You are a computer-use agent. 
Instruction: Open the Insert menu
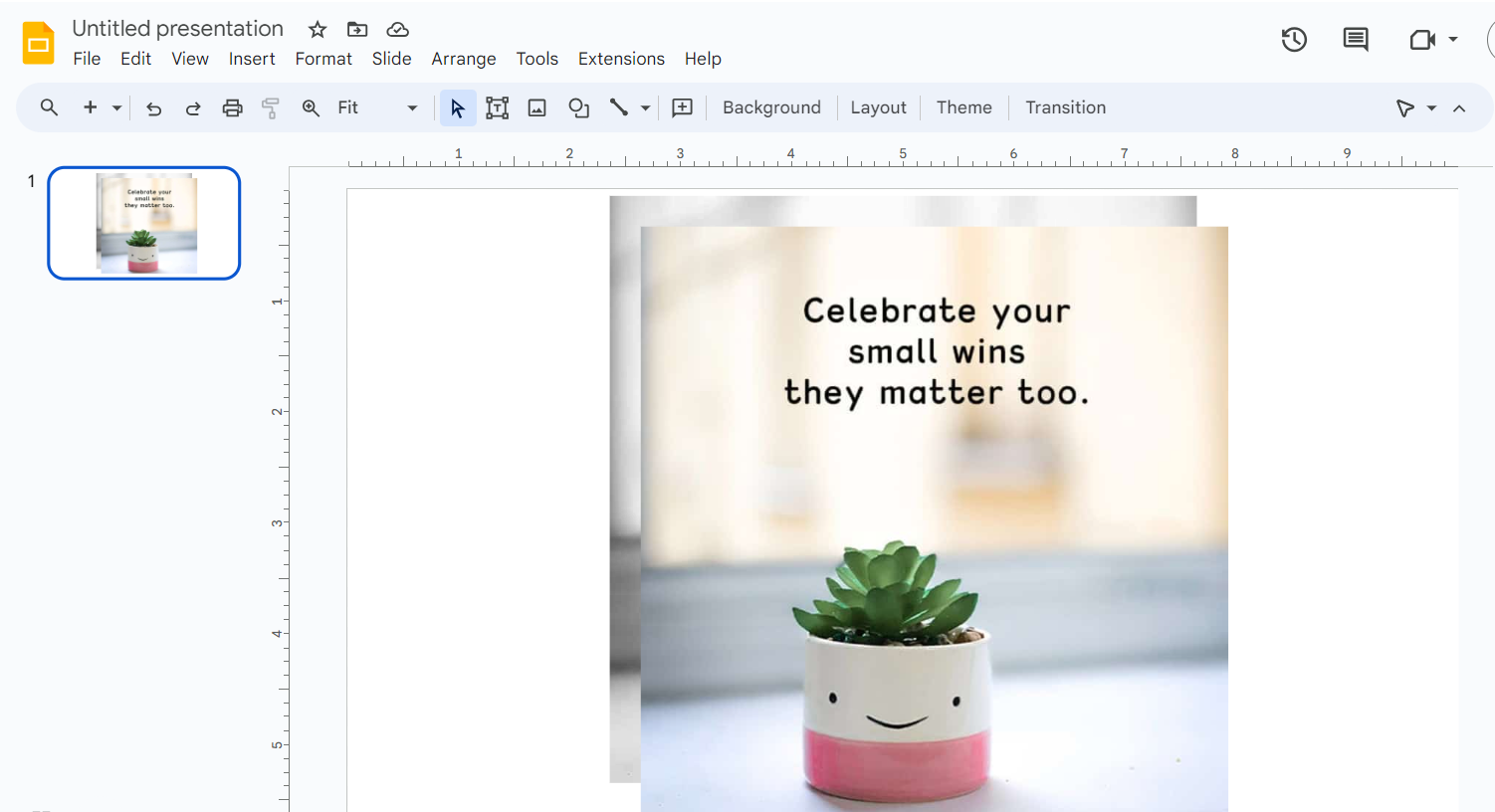pos(252,59)
